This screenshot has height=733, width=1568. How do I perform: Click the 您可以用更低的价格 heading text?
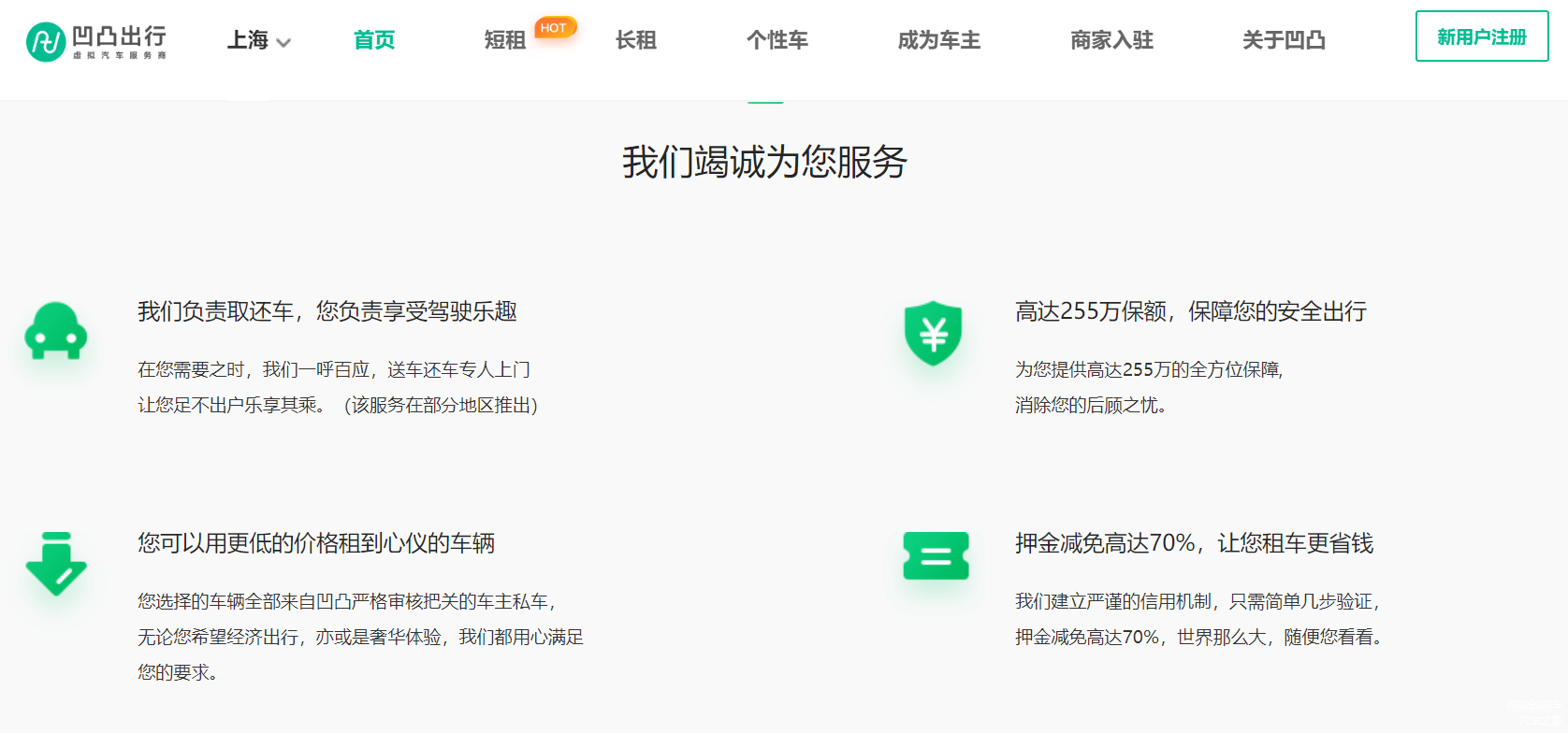click(x=316, y=543)
